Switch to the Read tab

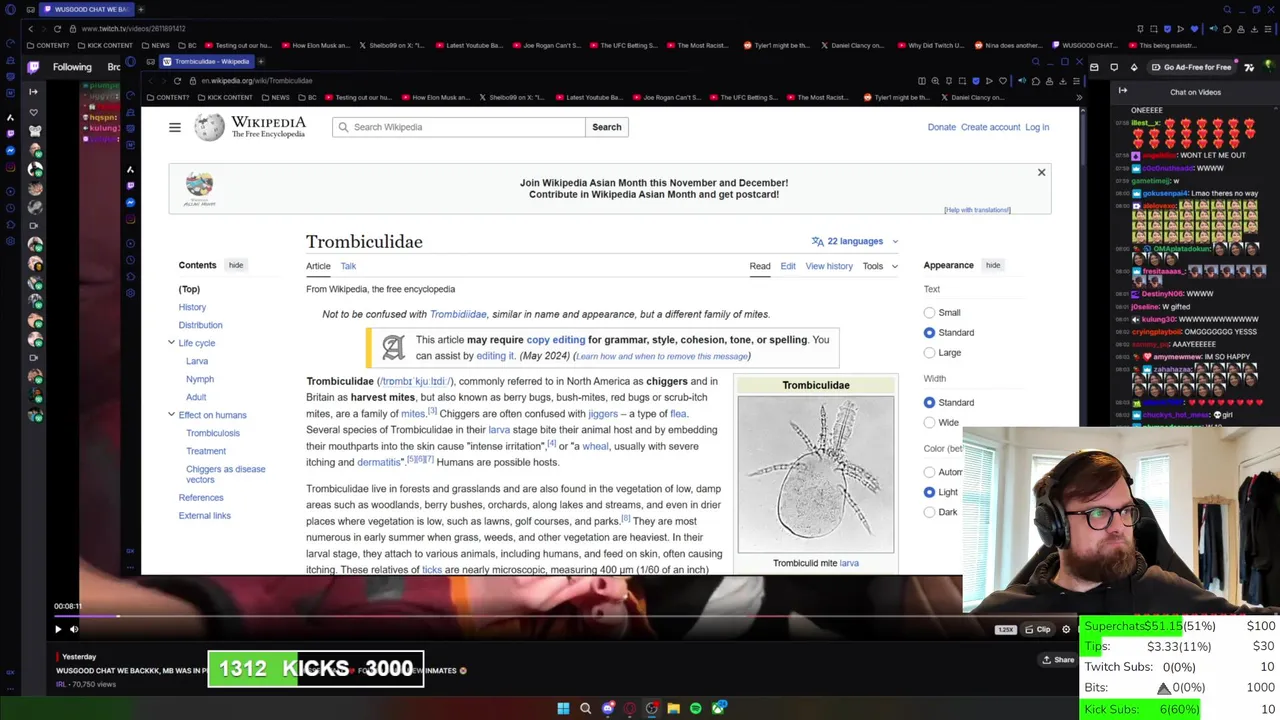point(760,266)
